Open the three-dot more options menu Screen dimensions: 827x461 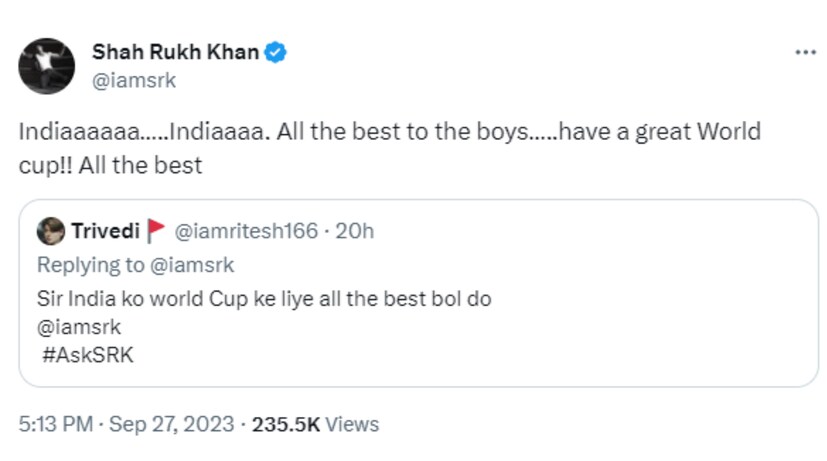pos(805,53)
